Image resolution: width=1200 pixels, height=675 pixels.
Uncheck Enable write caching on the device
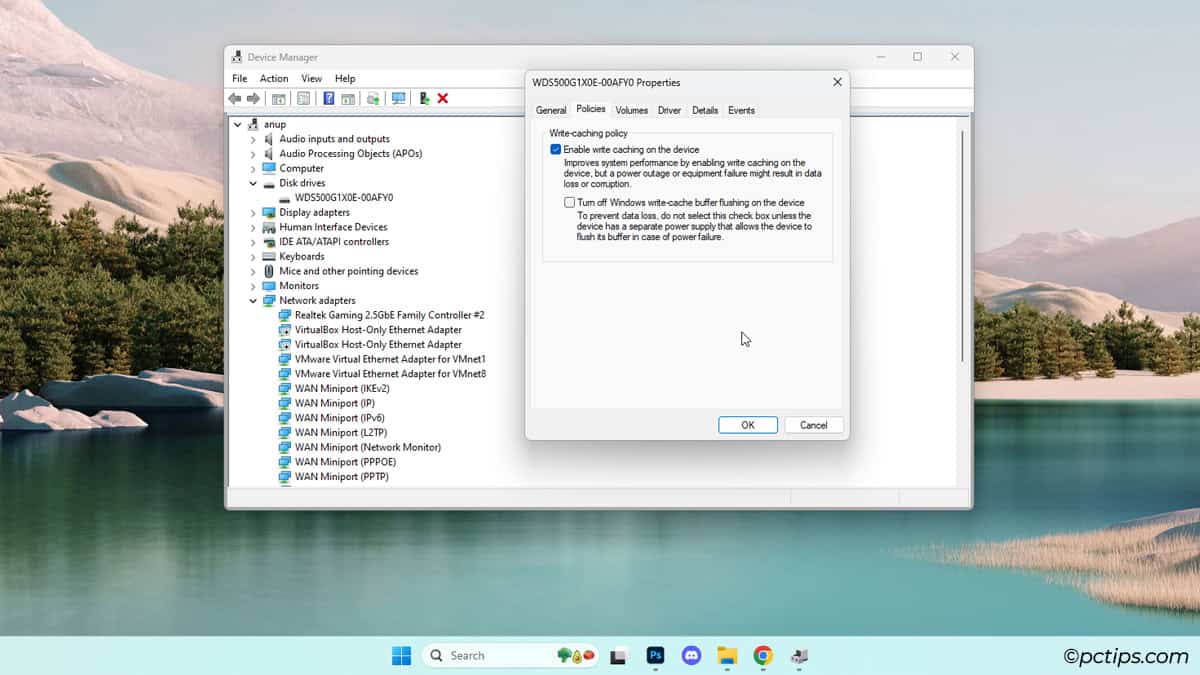[x=556, y=150]
